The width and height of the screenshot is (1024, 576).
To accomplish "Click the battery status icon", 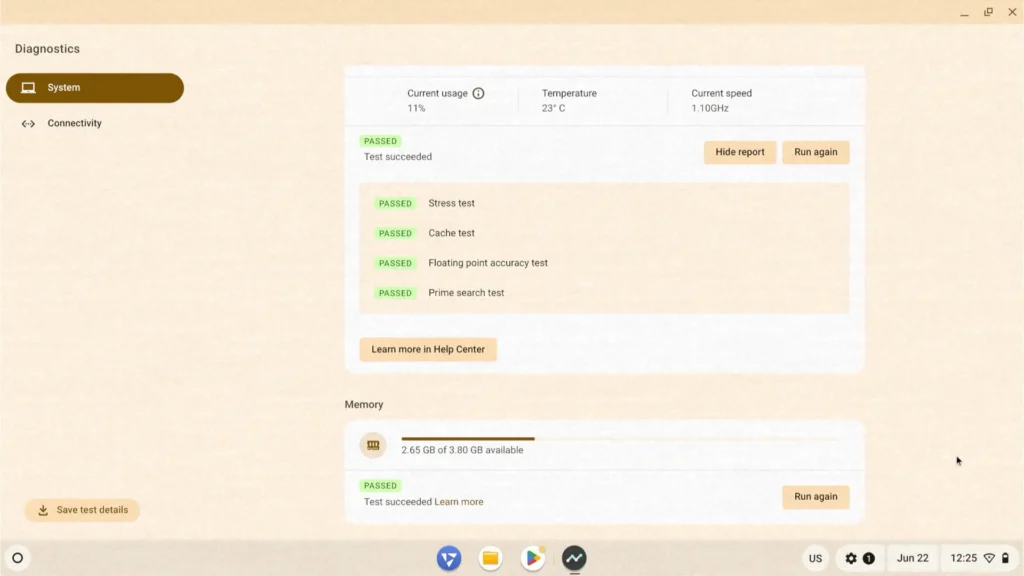I will click(x=1006, y=558).
